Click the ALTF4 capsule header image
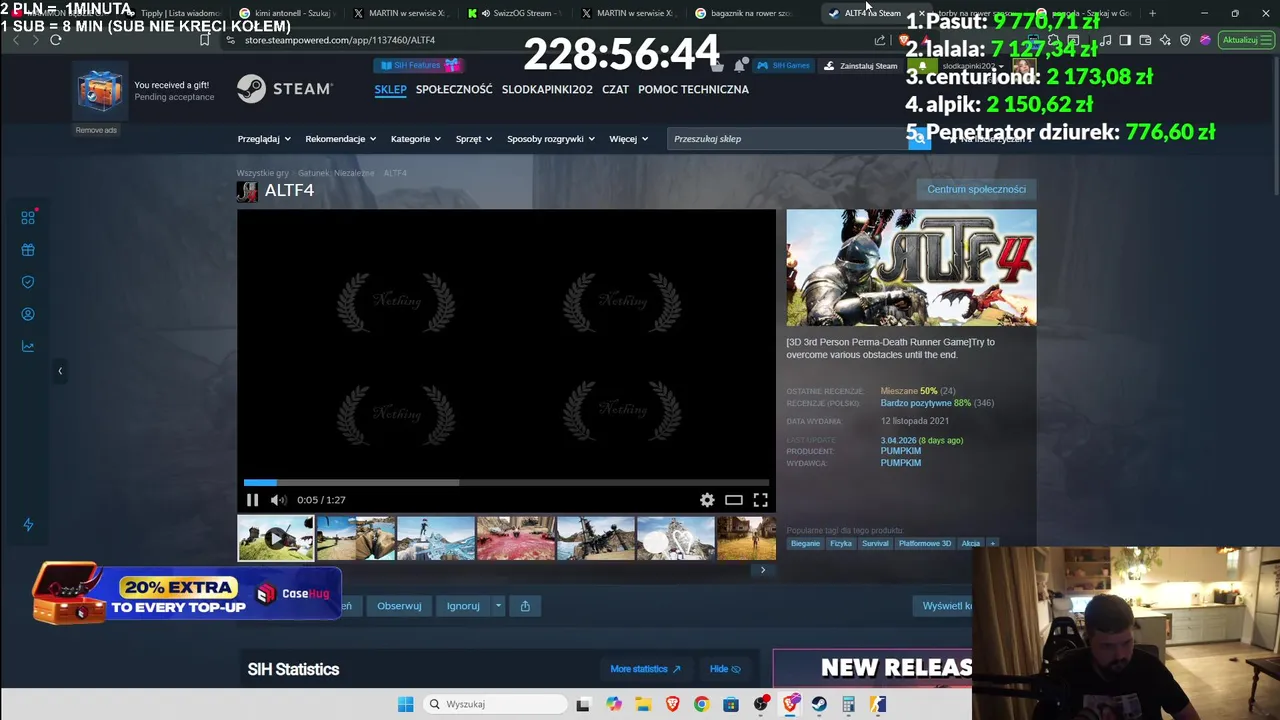Viewport: 1280px width, 720px height. click(x=911, y=268)
